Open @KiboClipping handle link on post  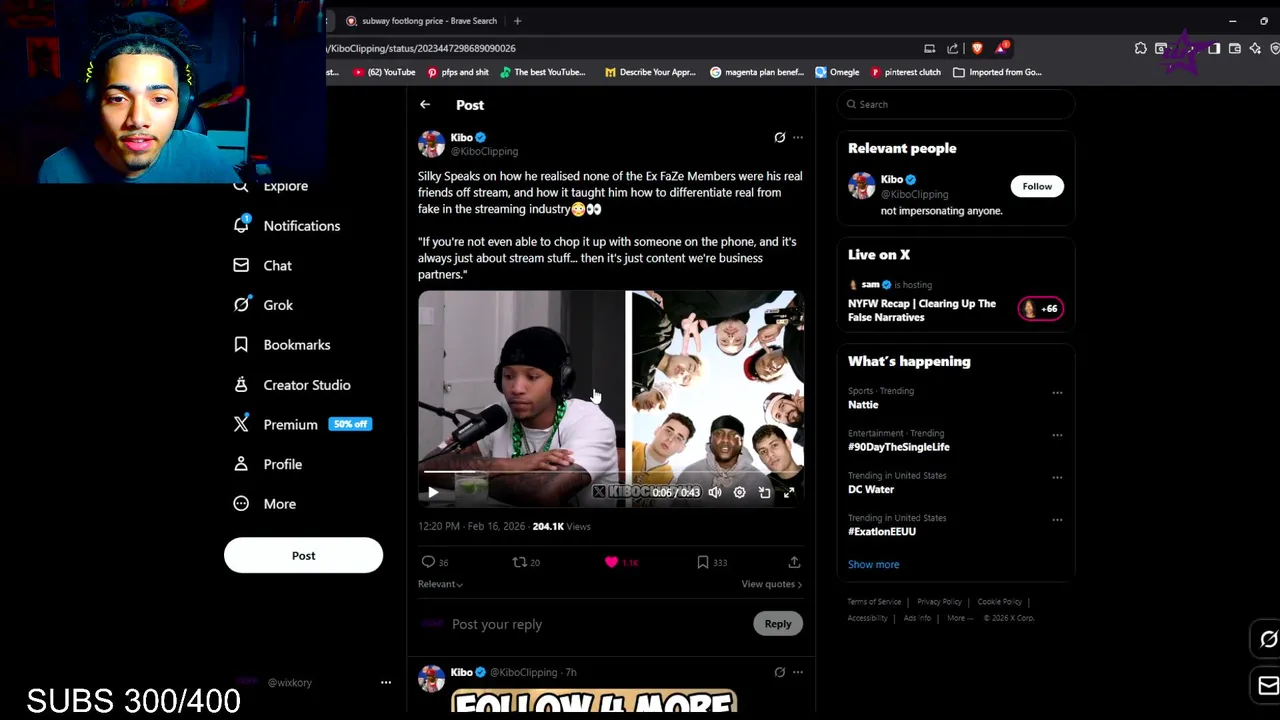pos(484,152)
